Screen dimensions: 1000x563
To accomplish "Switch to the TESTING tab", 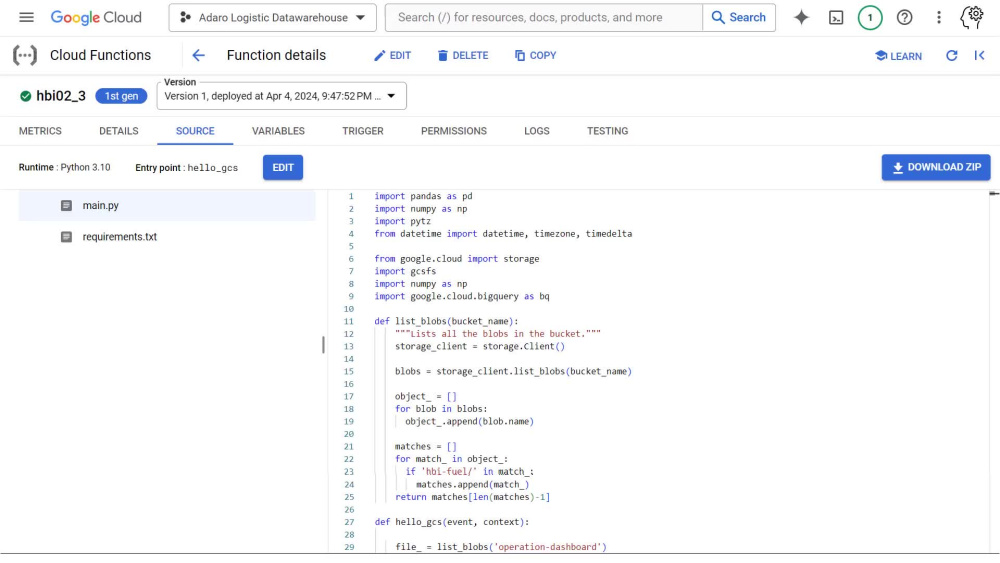I will click(607, 131).
